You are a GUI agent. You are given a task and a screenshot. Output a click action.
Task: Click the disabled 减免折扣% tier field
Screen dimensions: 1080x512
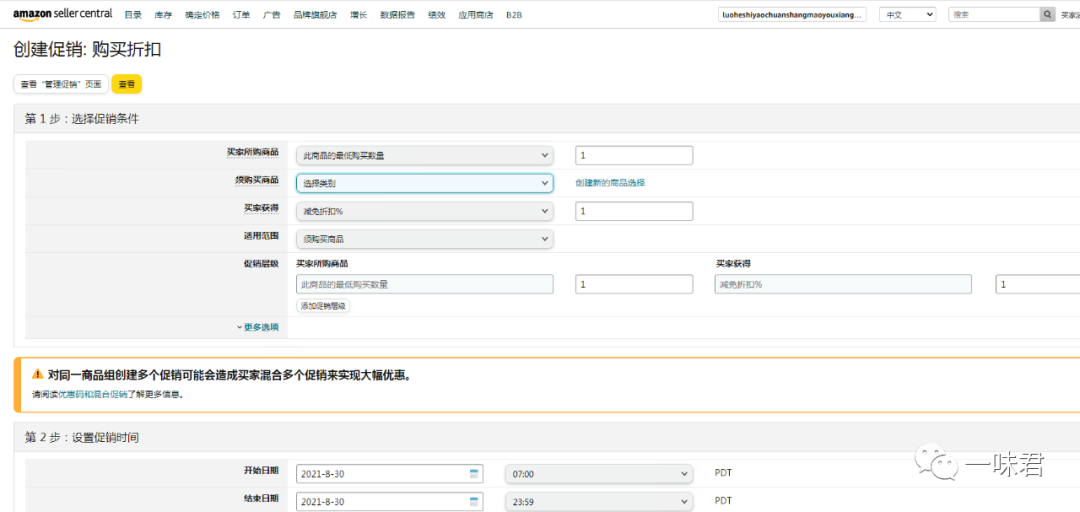843,285
